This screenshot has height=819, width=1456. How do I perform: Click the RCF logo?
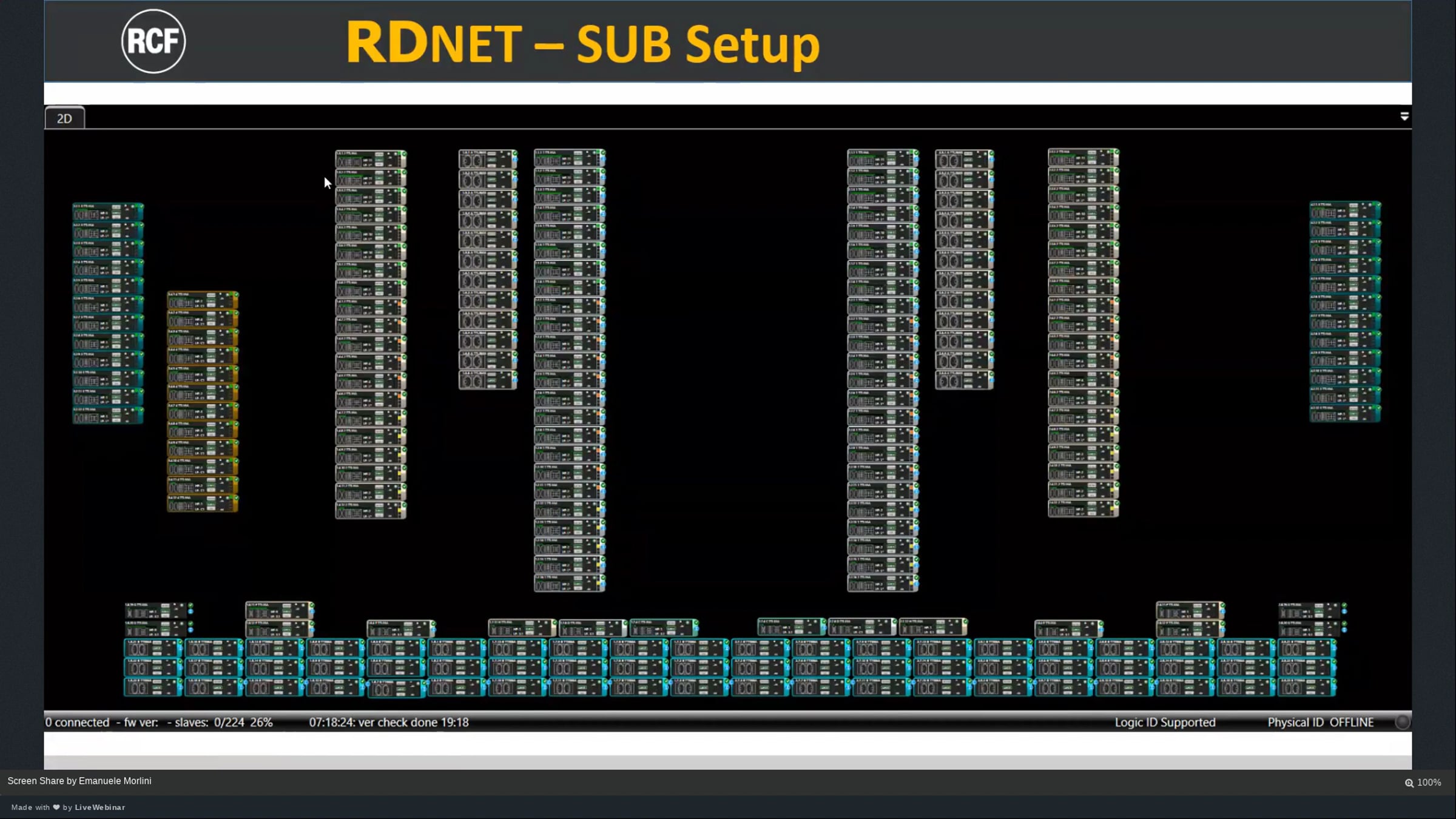153,41
